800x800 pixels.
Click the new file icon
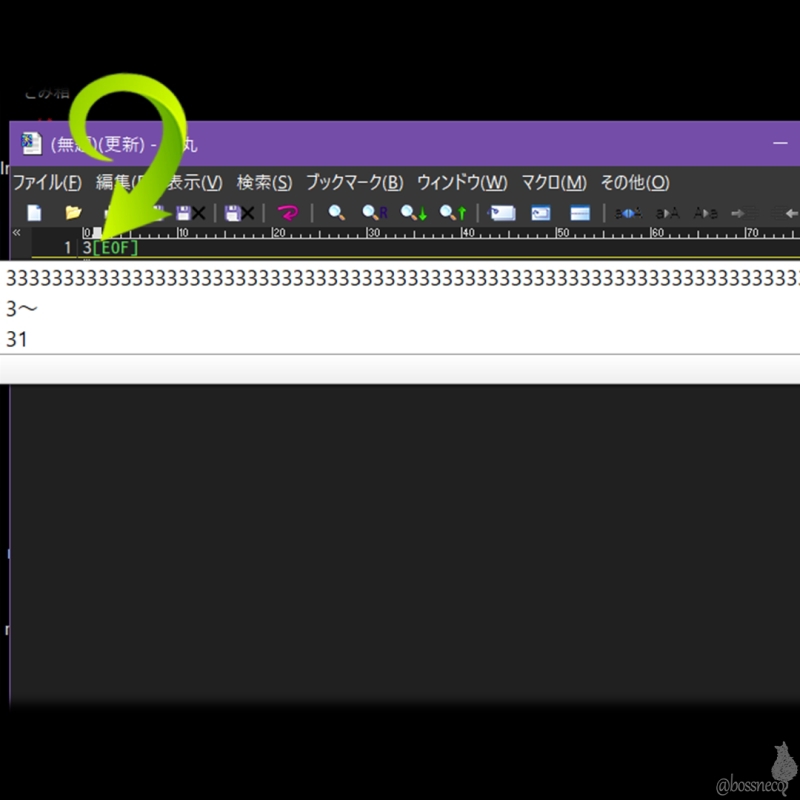coord(34,213)
